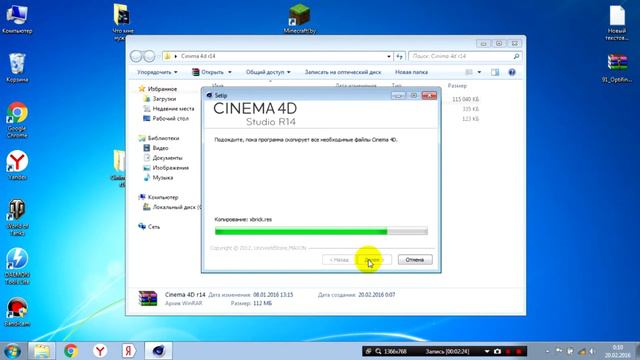Open the view options dropdown arrow
The width and height of the screenshot is (640, 360).
click(x=479, y=72)
